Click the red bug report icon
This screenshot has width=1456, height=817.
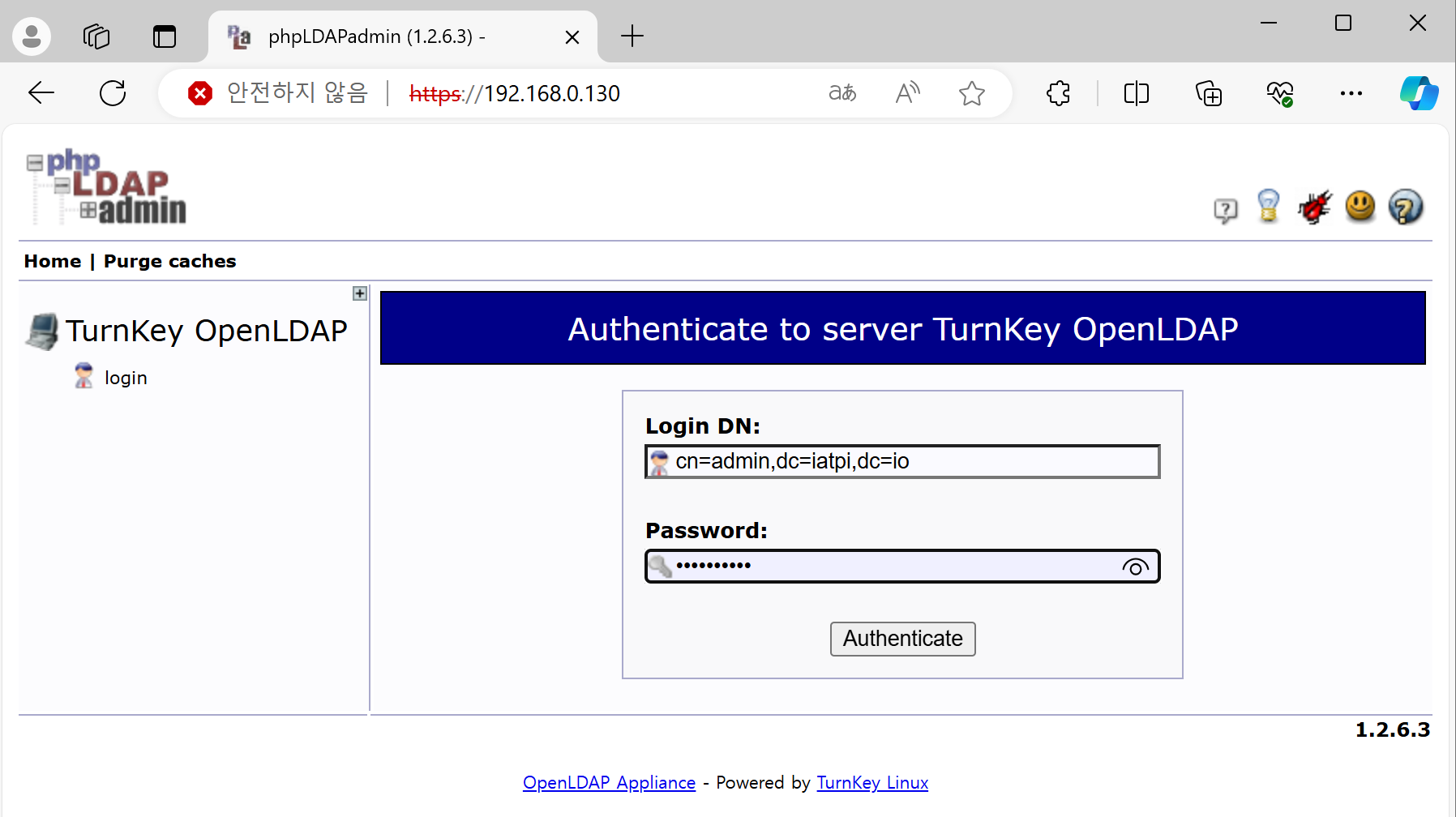[x=1314, y=207]
